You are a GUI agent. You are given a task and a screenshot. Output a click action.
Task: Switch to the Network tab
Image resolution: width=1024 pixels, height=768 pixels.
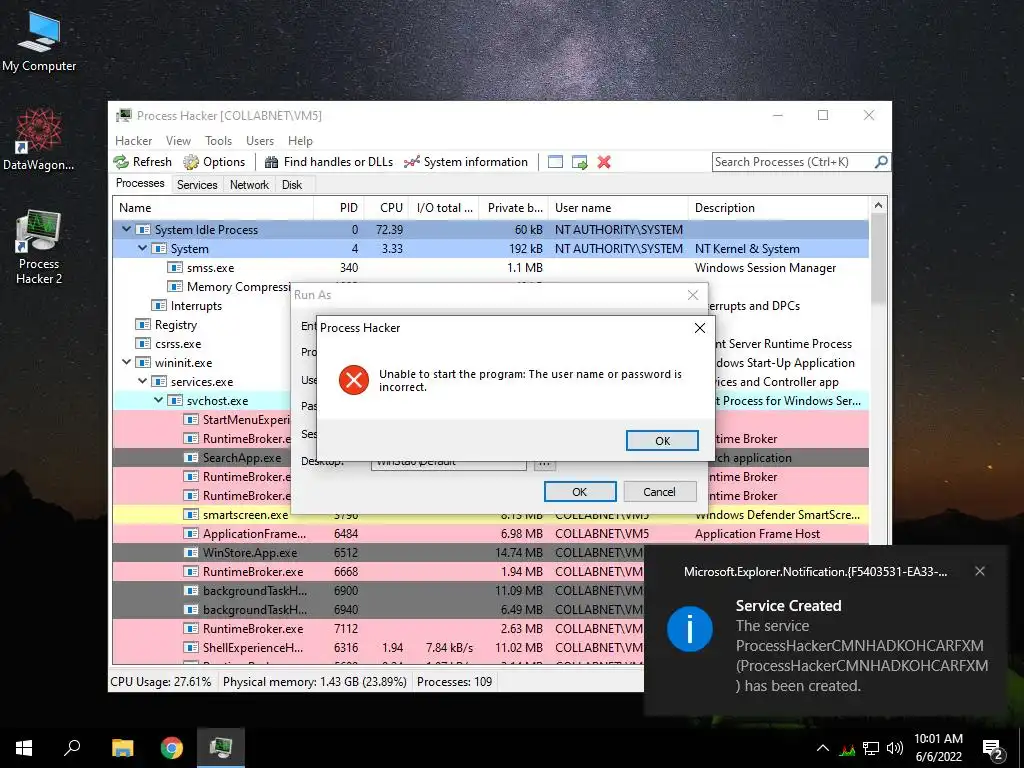[249, 185]
